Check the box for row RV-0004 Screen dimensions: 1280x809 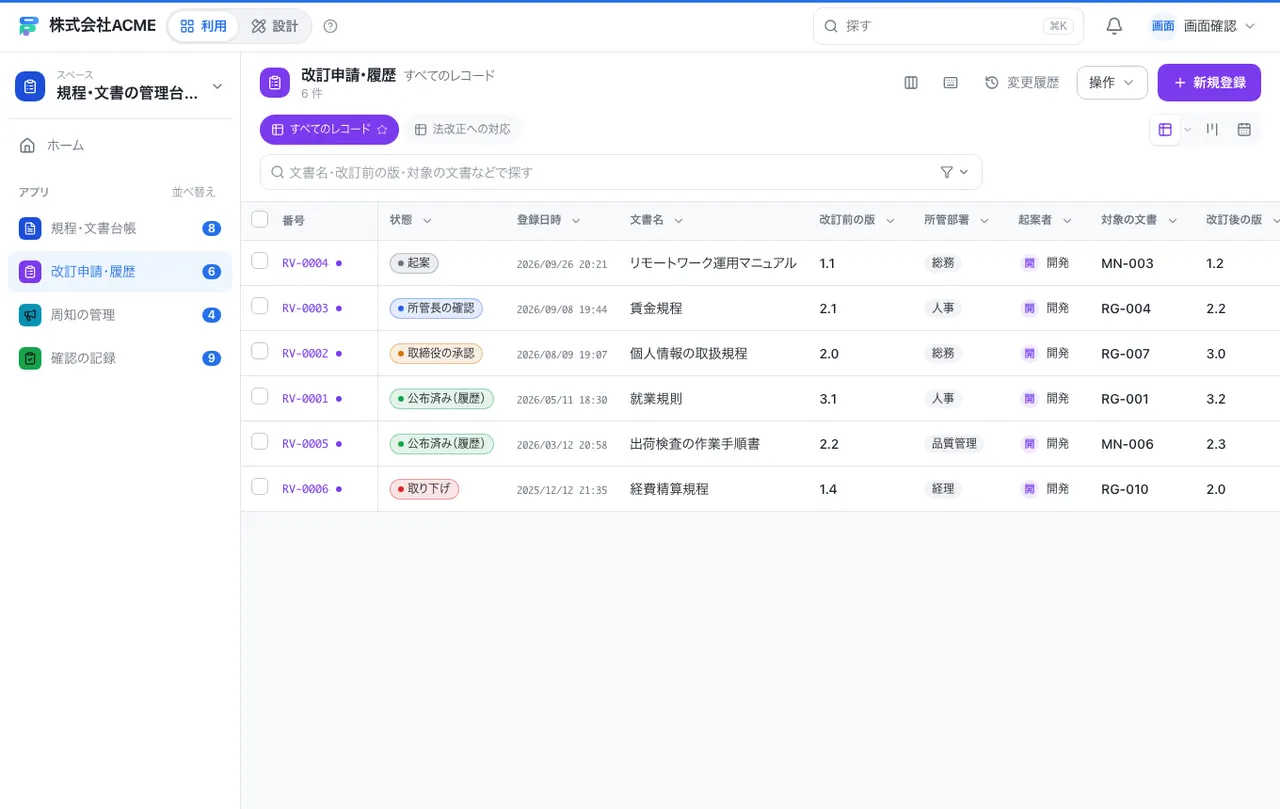[x=260, y=261]
